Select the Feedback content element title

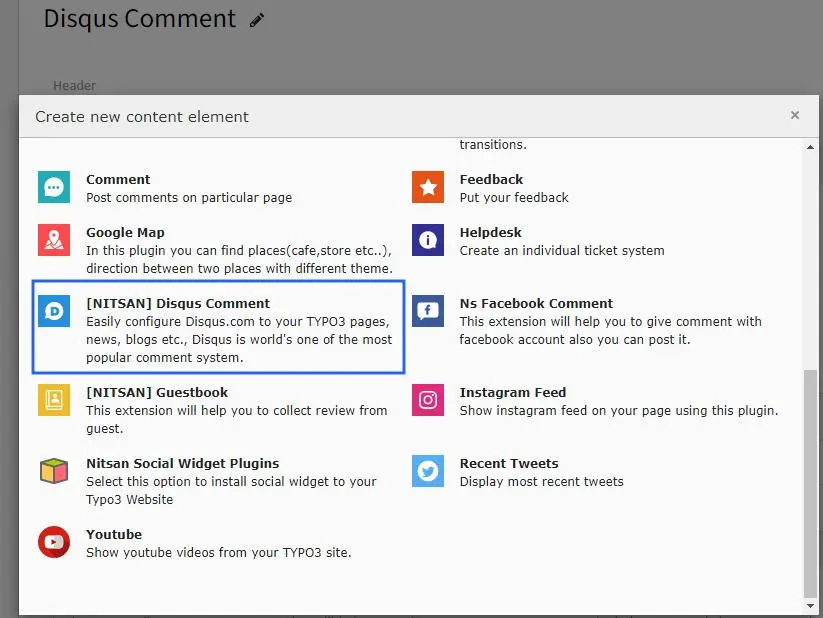pos(491,180)
